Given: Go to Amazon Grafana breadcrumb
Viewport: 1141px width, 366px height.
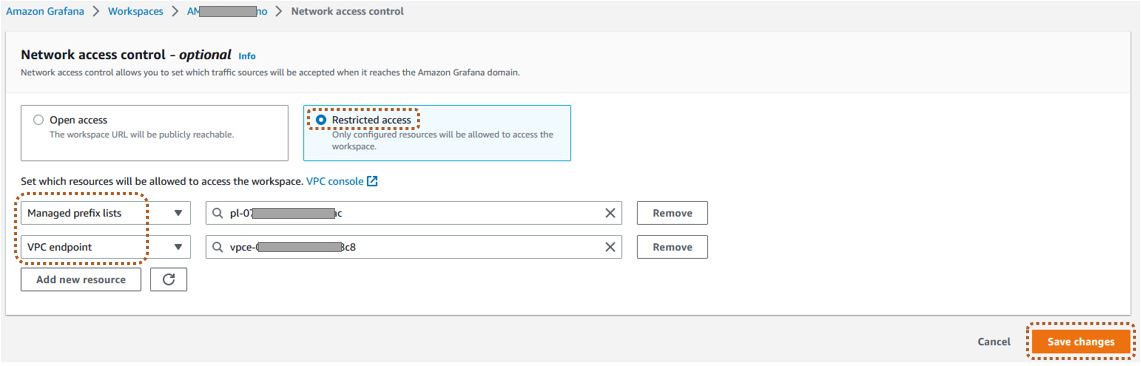Looking at the screenshot, I should pos(45,12).
